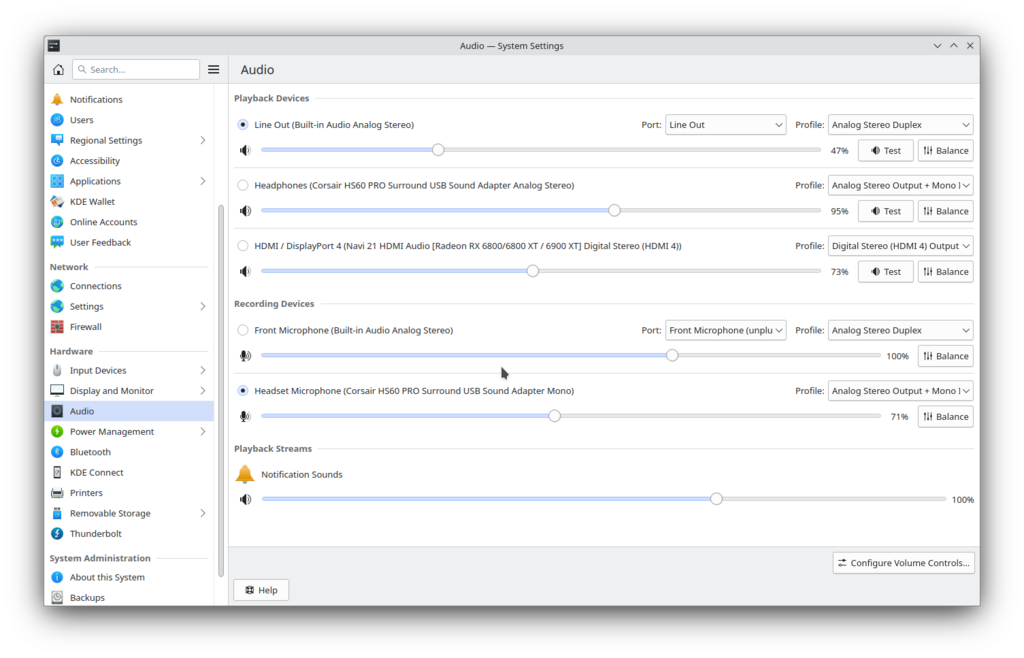
Task: Open KDE Connect settings
Action: (96, 472)
